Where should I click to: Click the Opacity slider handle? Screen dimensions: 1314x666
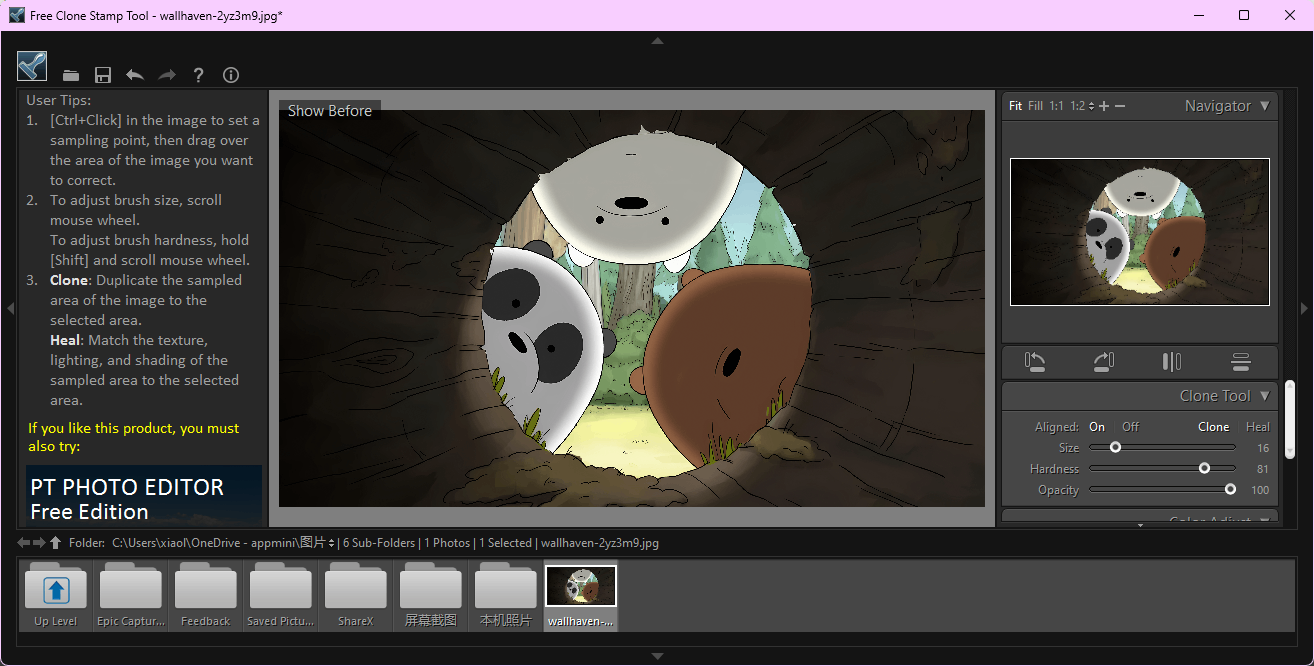point(1230,490)
